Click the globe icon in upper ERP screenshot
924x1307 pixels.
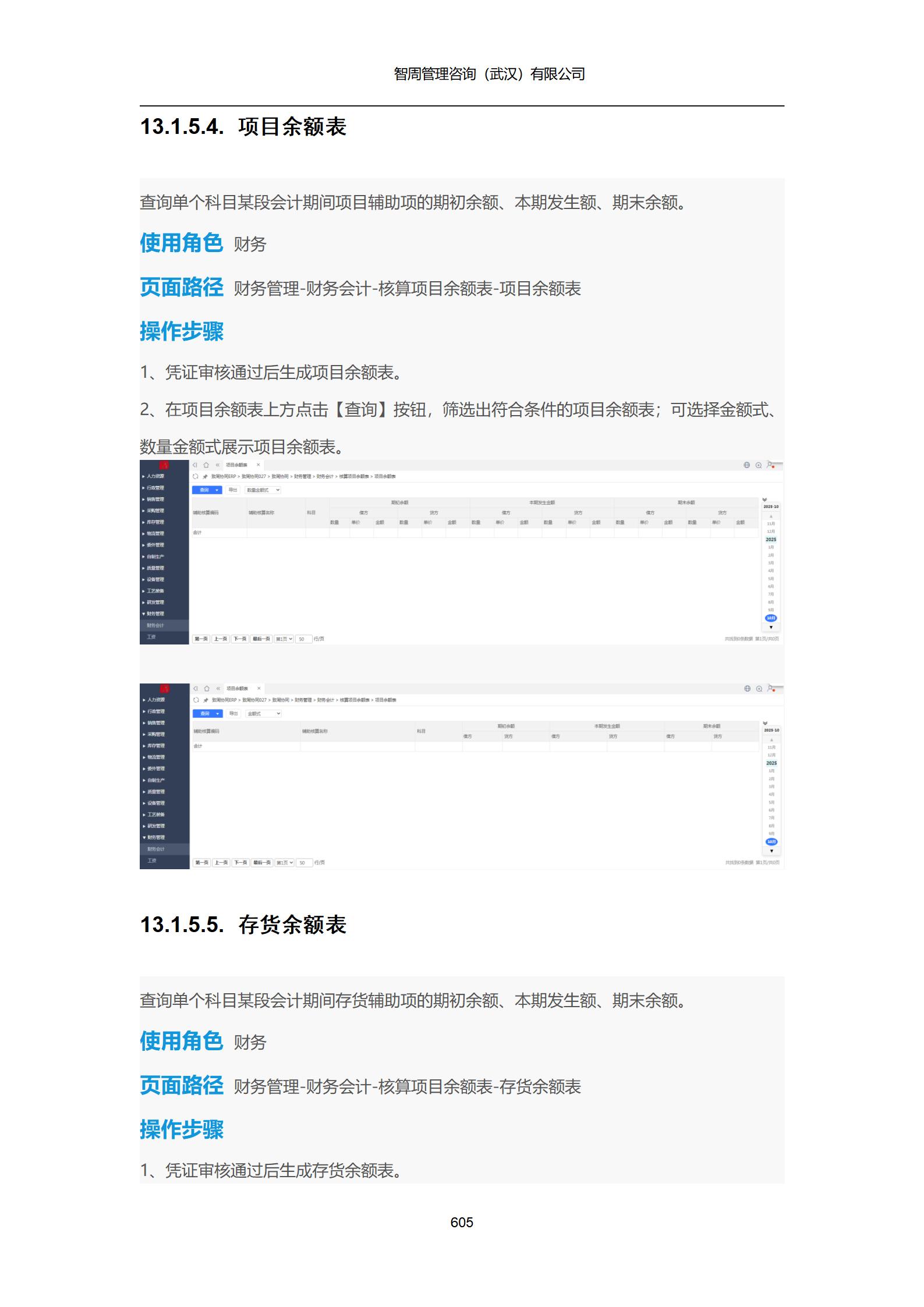747,465
